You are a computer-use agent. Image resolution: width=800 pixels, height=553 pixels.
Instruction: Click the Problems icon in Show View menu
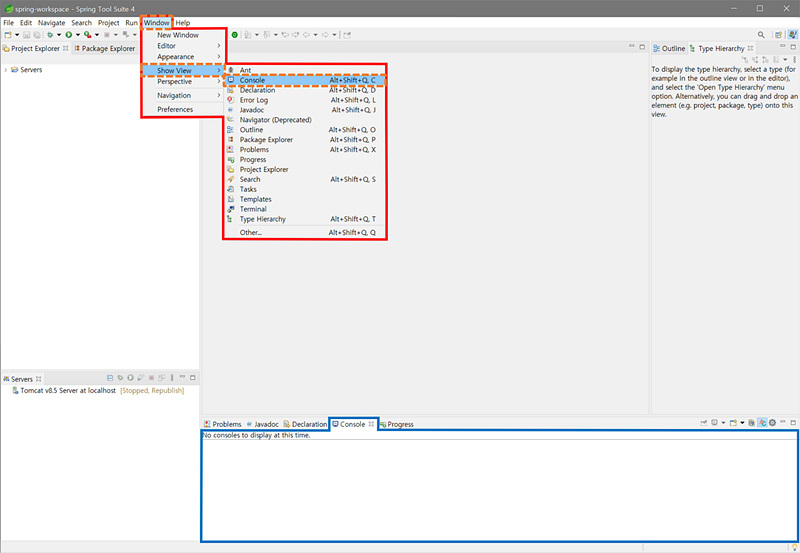[231, 149]
